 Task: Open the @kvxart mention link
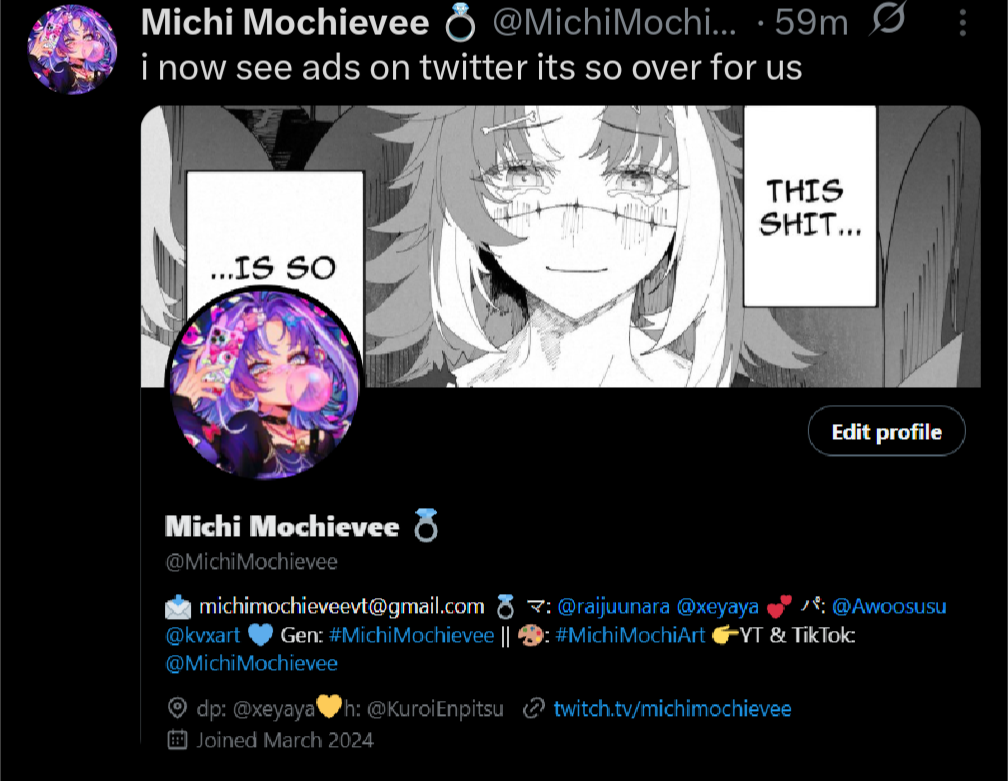click(202, 635)
